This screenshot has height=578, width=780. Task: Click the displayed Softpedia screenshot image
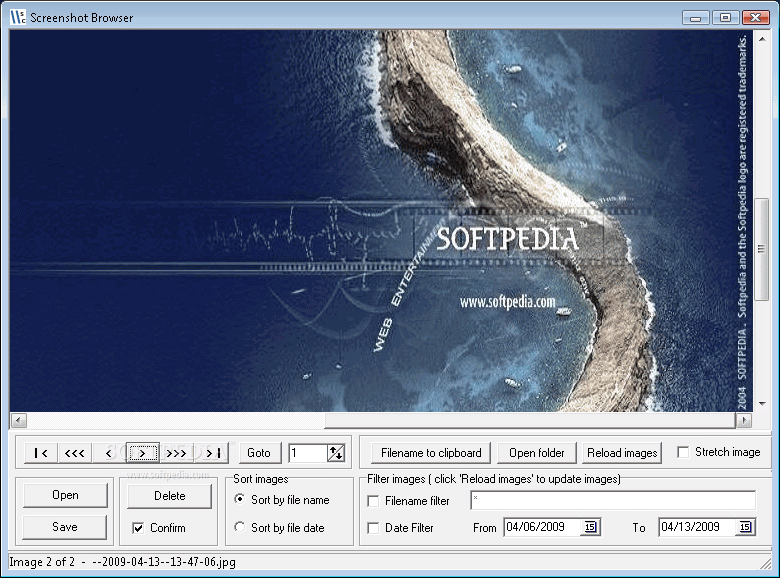[381, 221]
